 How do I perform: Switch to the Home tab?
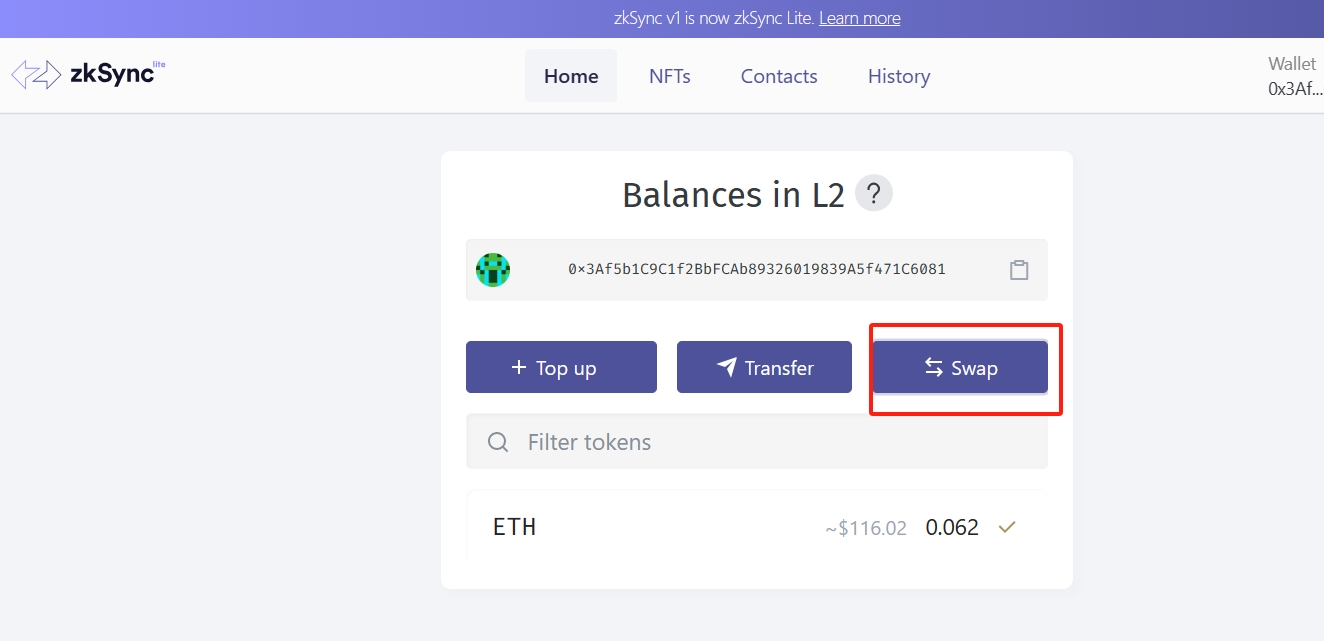pyautogui.click(x=571, y=76)
